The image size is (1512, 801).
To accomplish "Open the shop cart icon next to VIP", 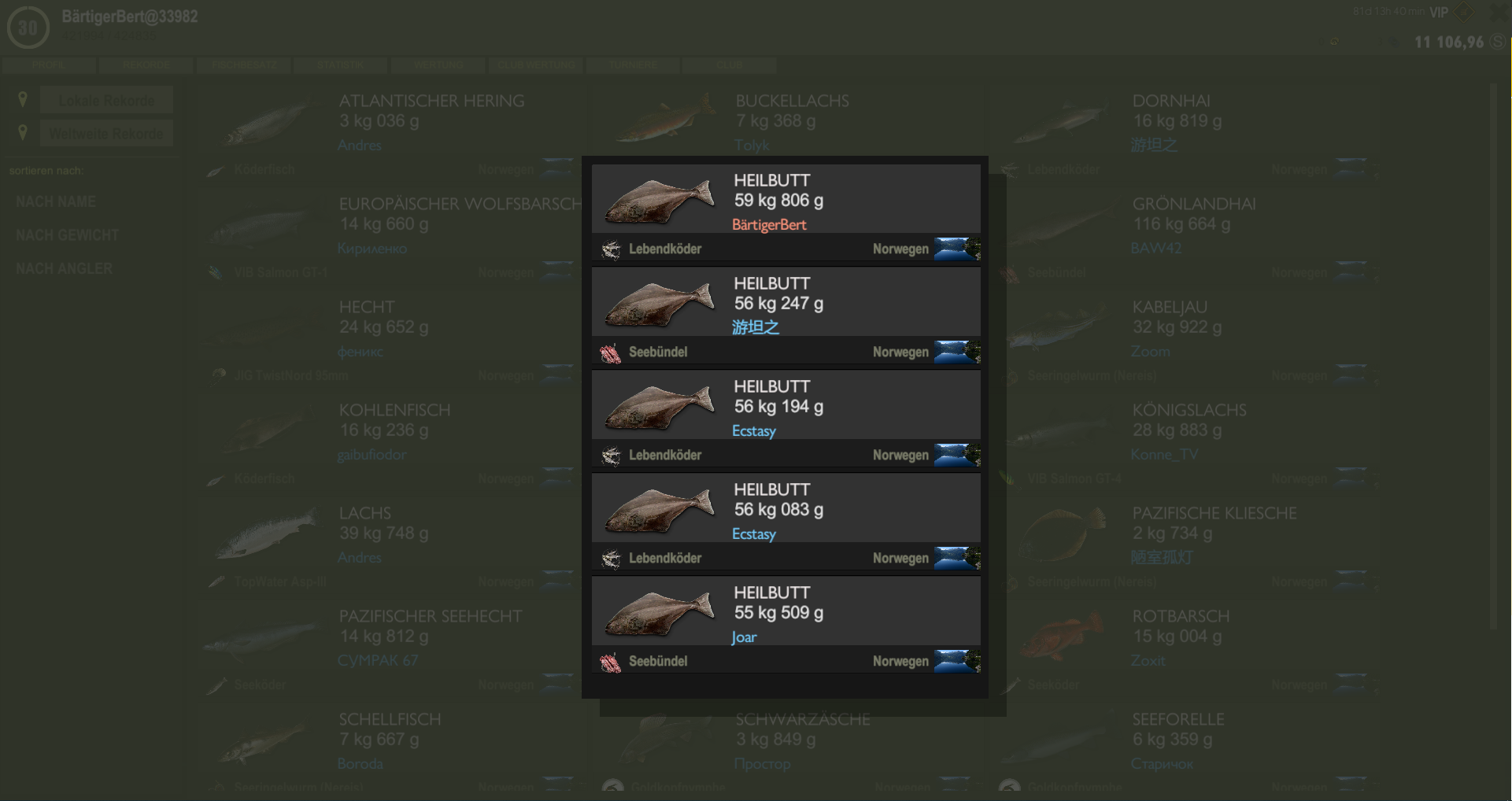I will pyautogui.click(x=1464, y=13).
